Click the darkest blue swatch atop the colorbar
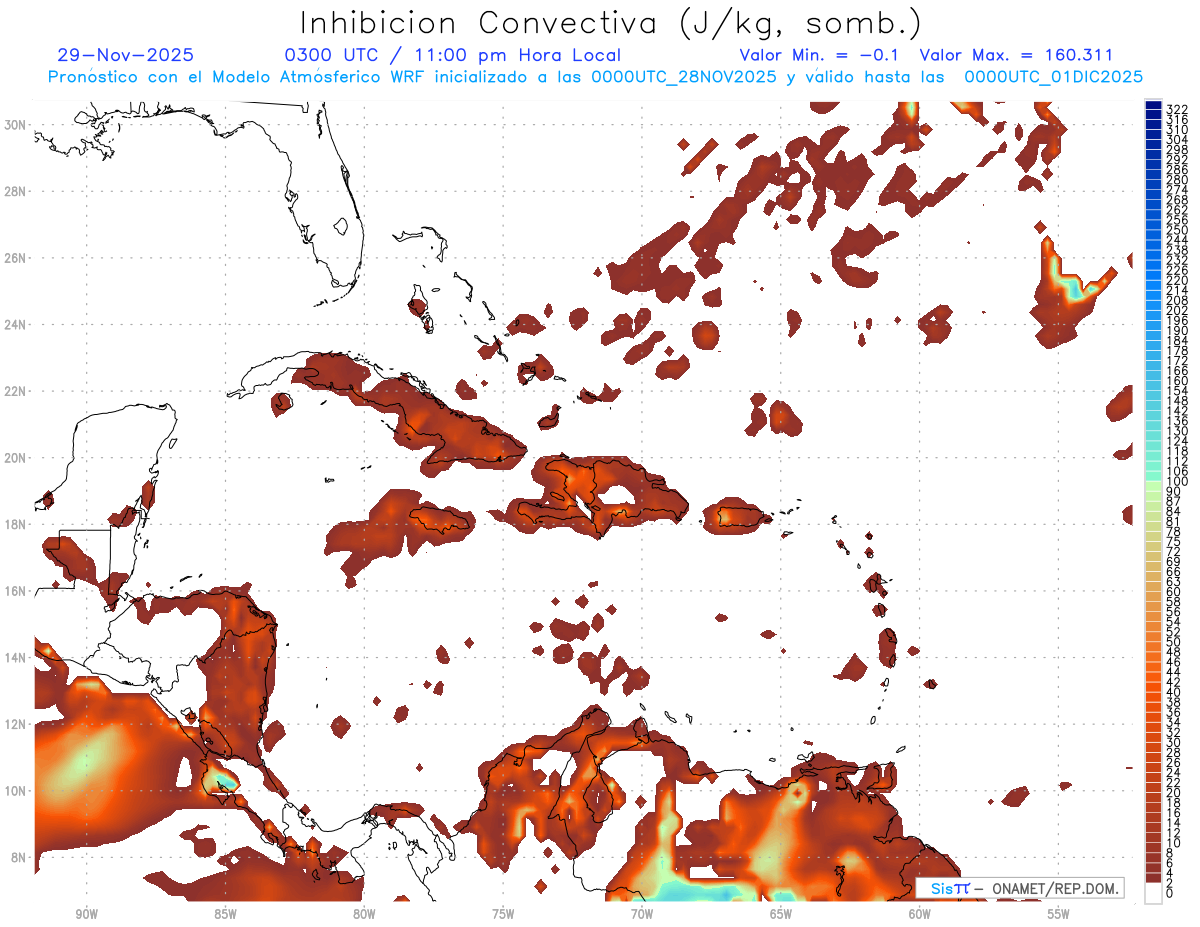This screenshot has height=927, width=1200. pyautogui.click(x=1153, y=106)
